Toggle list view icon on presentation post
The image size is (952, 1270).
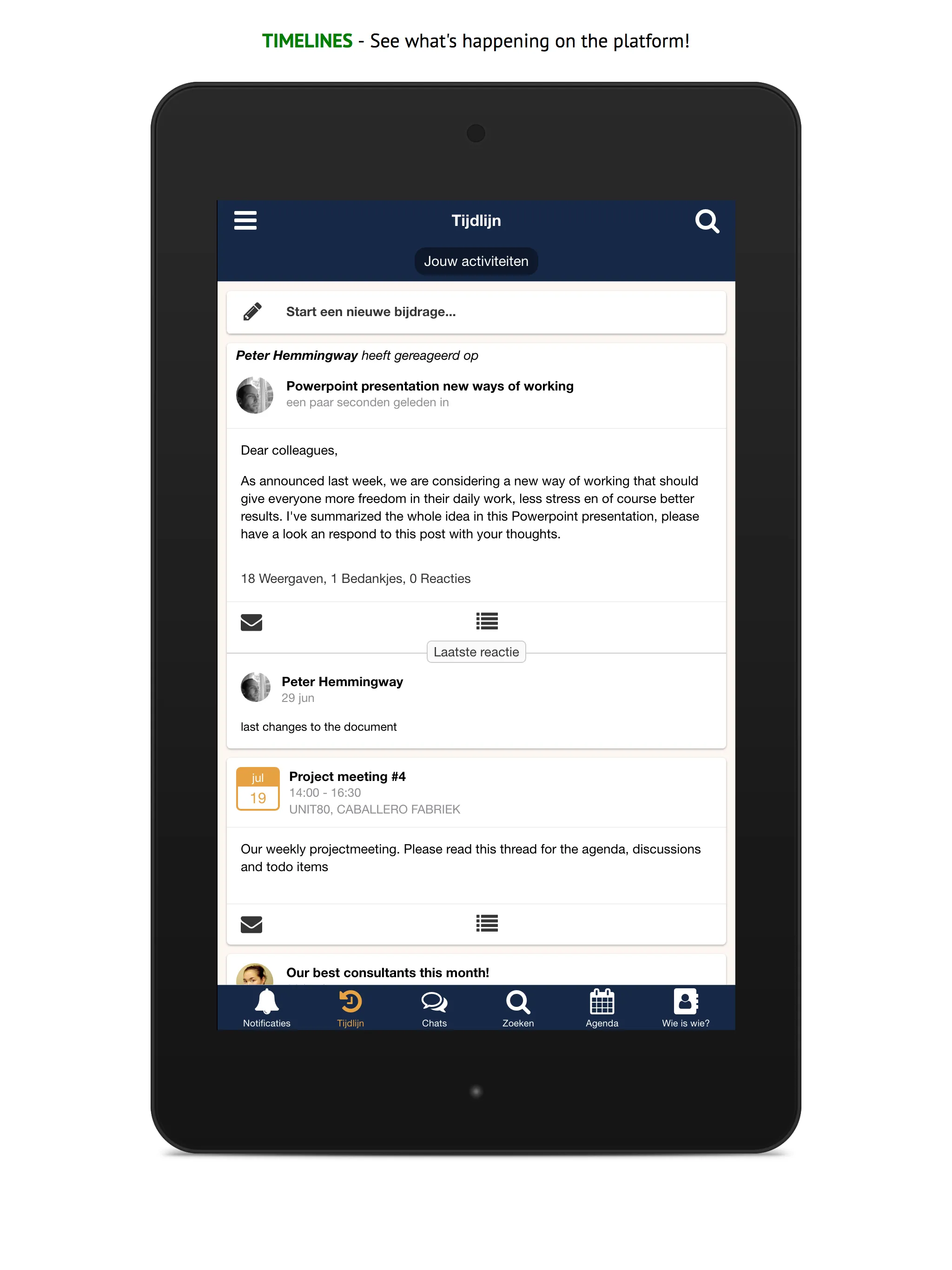pos(487,621)
